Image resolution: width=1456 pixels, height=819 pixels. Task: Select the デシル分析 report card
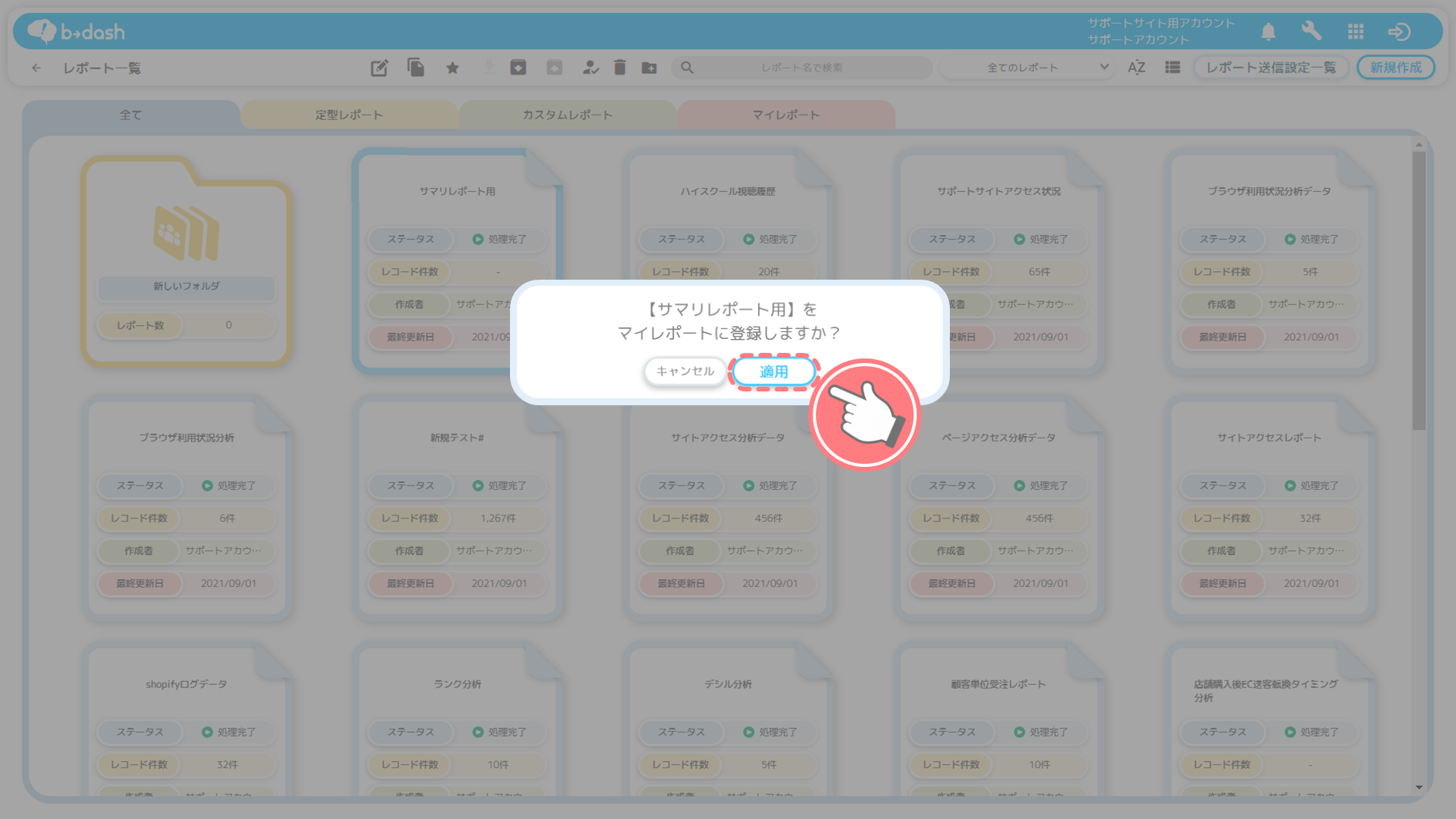(x=728, y=720)
